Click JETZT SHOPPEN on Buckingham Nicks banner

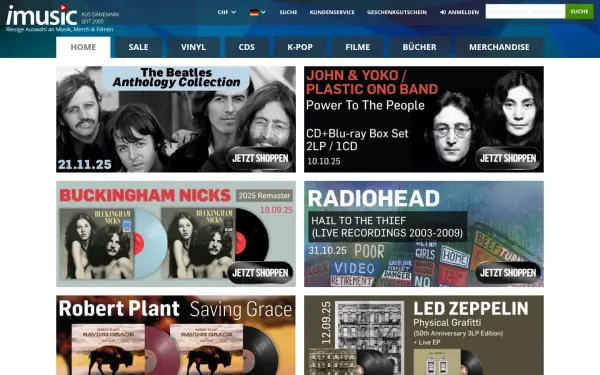[x=260, y=272]
